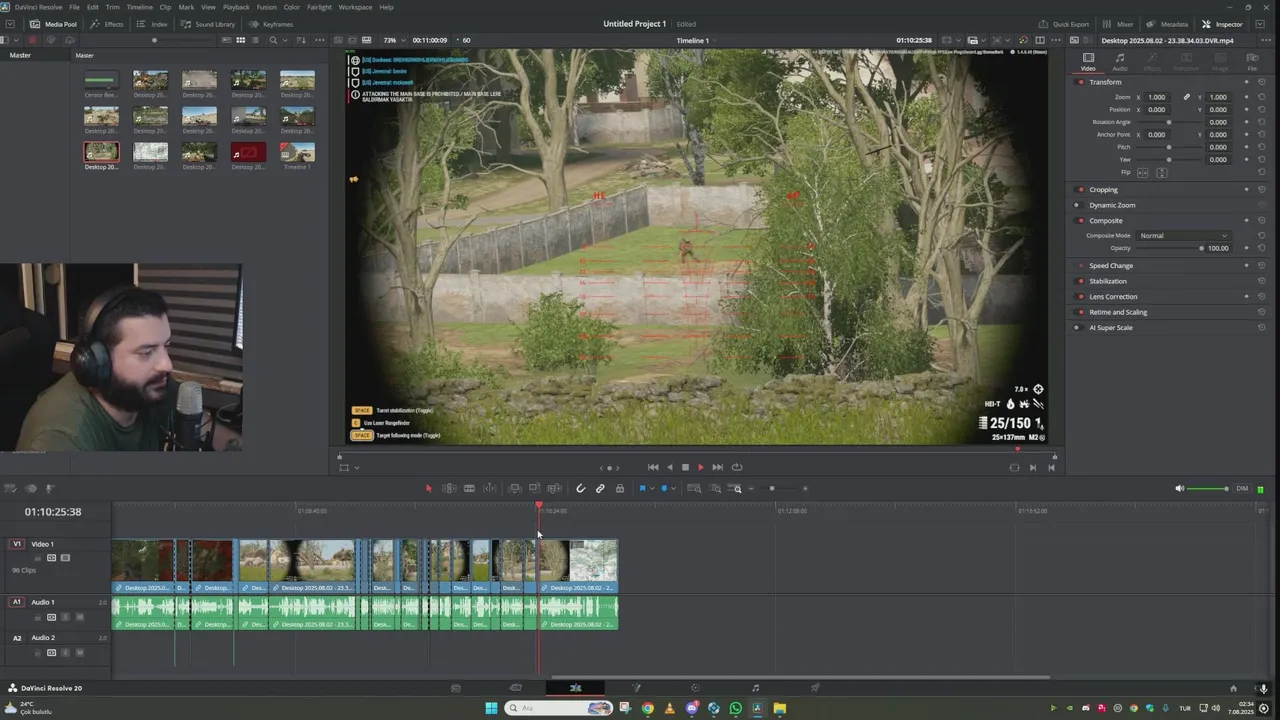This screenshot has width=1280, height=720.
Task: Toggle Lens Correction enable switch
Action: pyautogui.click(x=1080, y=296)
